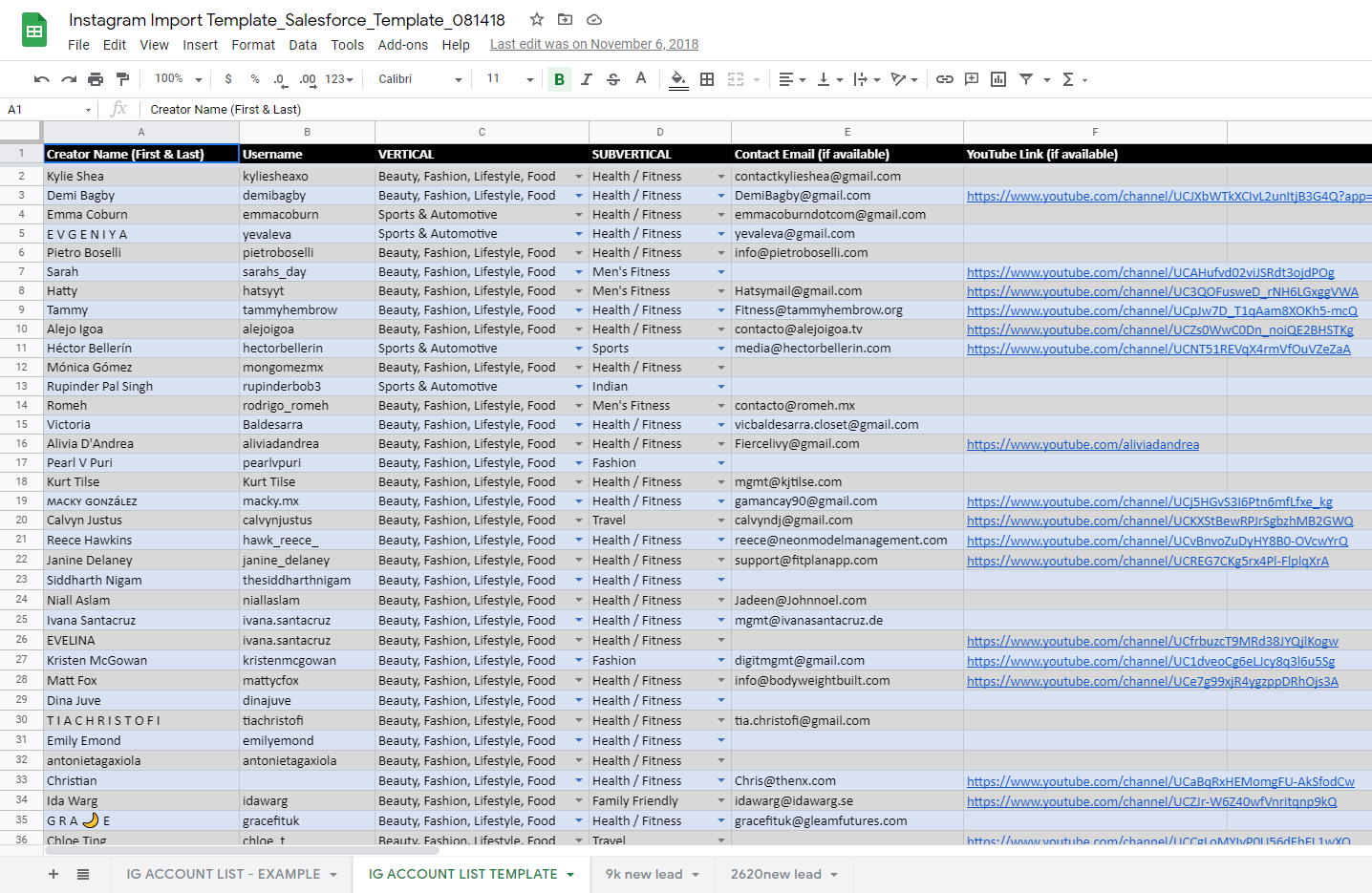Open the Format menu
Image resolution: width=1372 pixels, height=893 pixels.
pyautogui.click(x=253, y=45)
